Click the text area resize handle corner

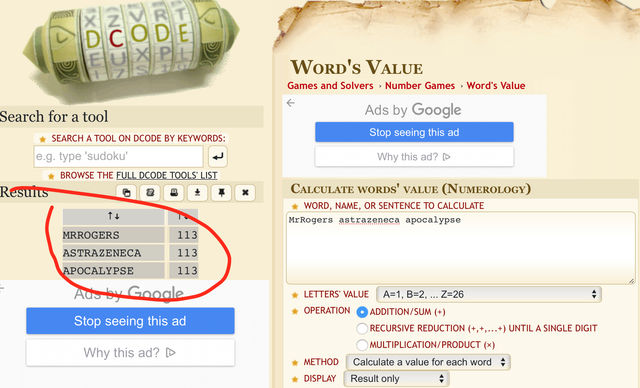pos(631,281)
